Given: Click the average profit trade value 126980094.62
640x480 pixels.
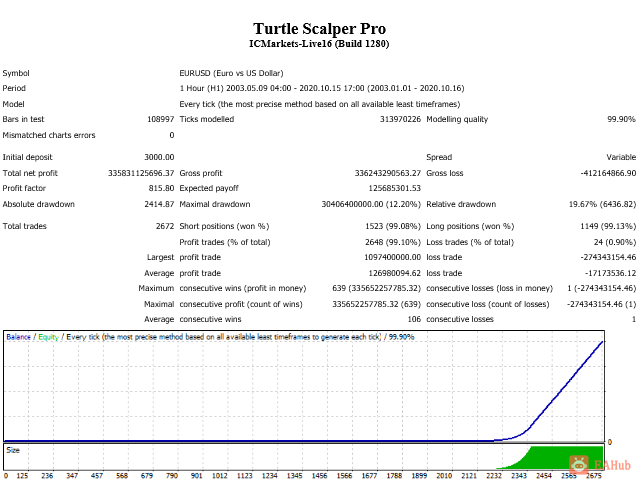Looking at the screenshot, I should point(394,273).
